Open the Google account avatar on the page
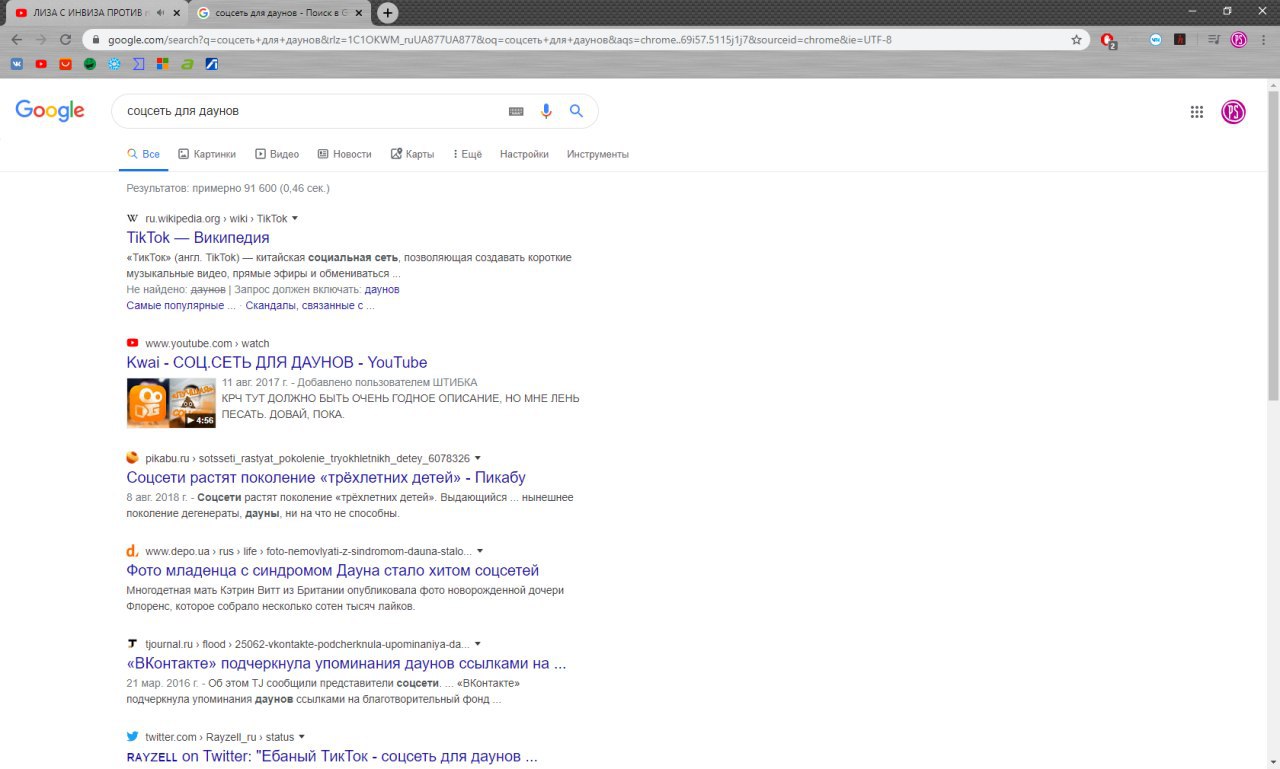 point(1234,112)
